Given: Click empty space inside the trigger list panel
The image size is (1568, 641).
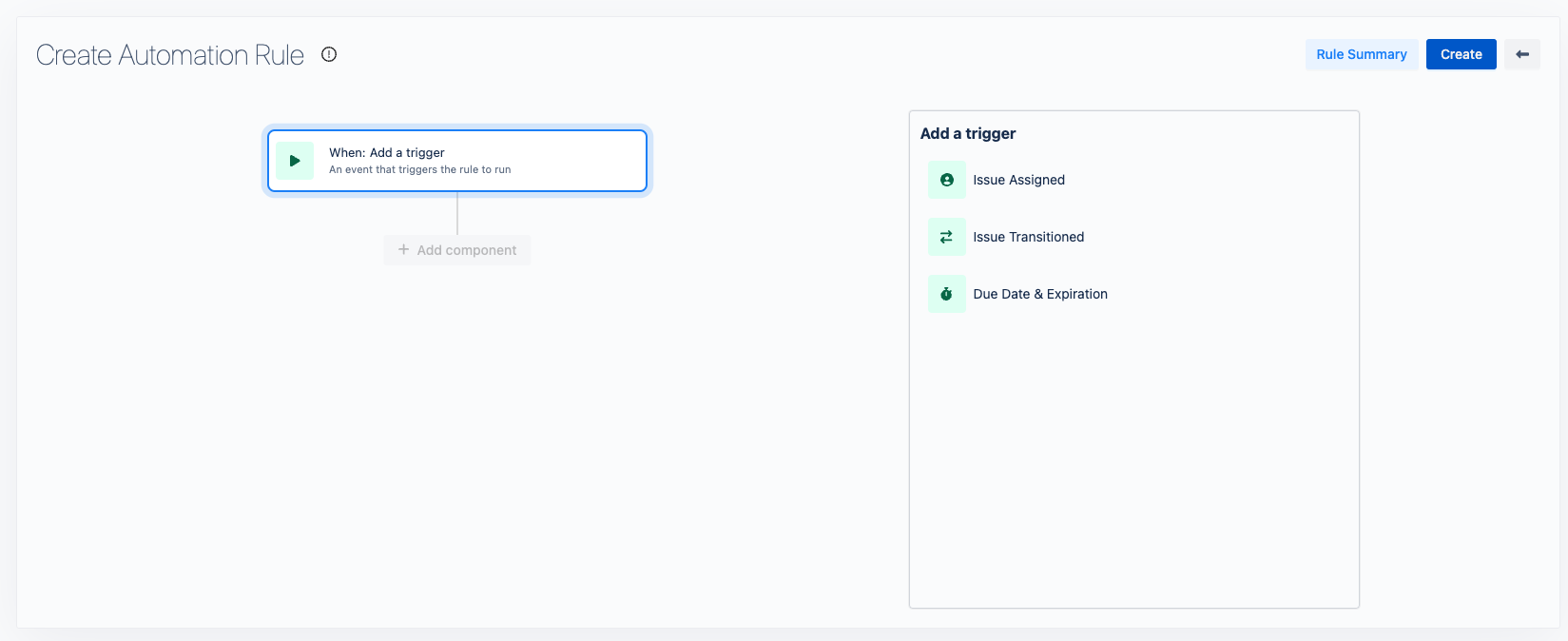Looking at the screenshot, I should pos(1133,456).
